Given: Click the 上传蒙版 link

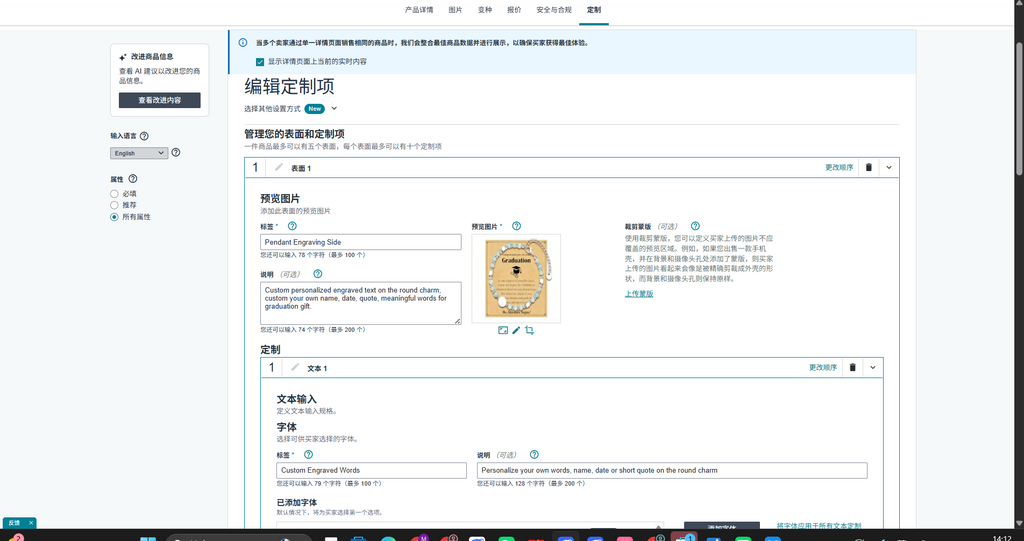Looking at the screenshot, I should pos(639,293).
